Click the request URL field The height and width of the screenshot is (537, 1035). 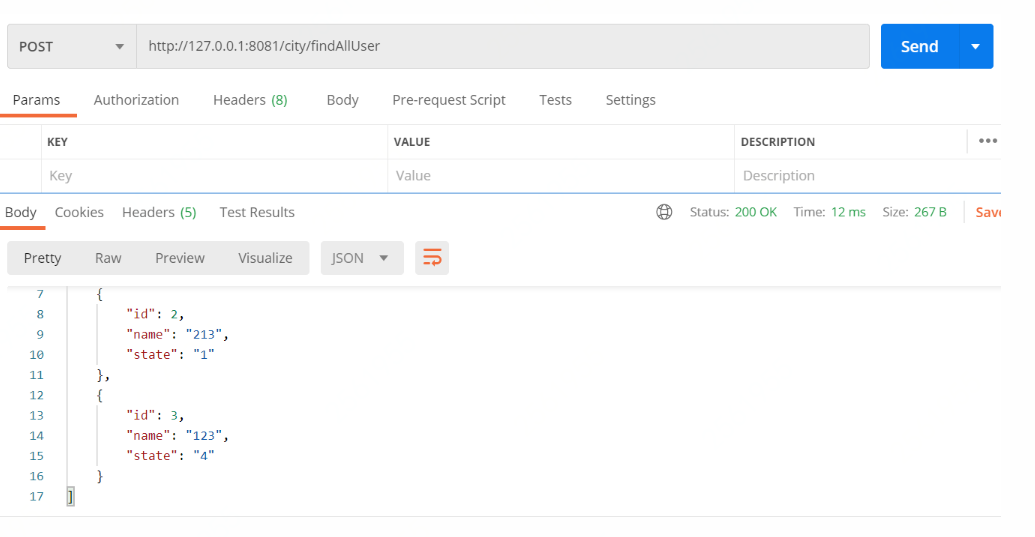point(503,46)
